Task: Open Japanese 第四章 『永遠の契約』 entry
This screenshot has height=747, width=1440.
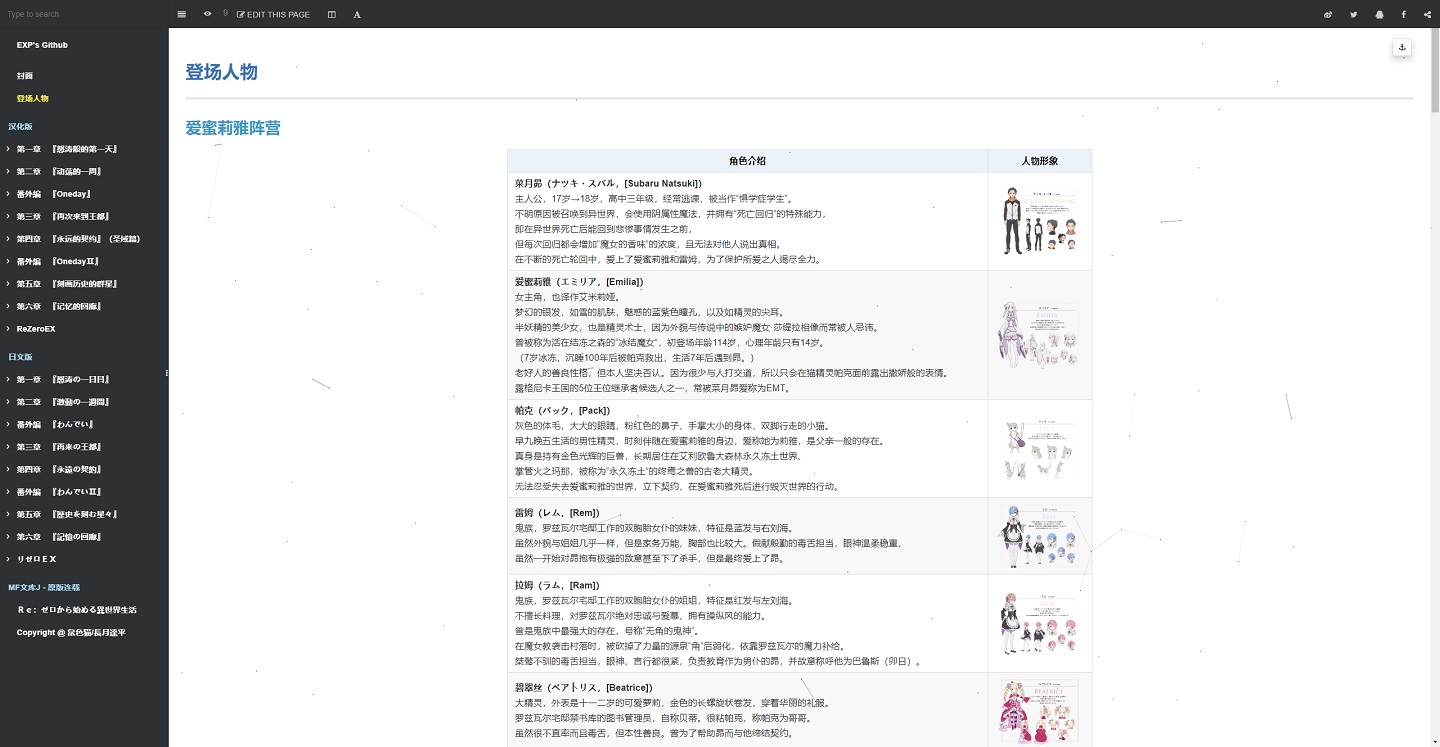Action: [x=59, y=469]
